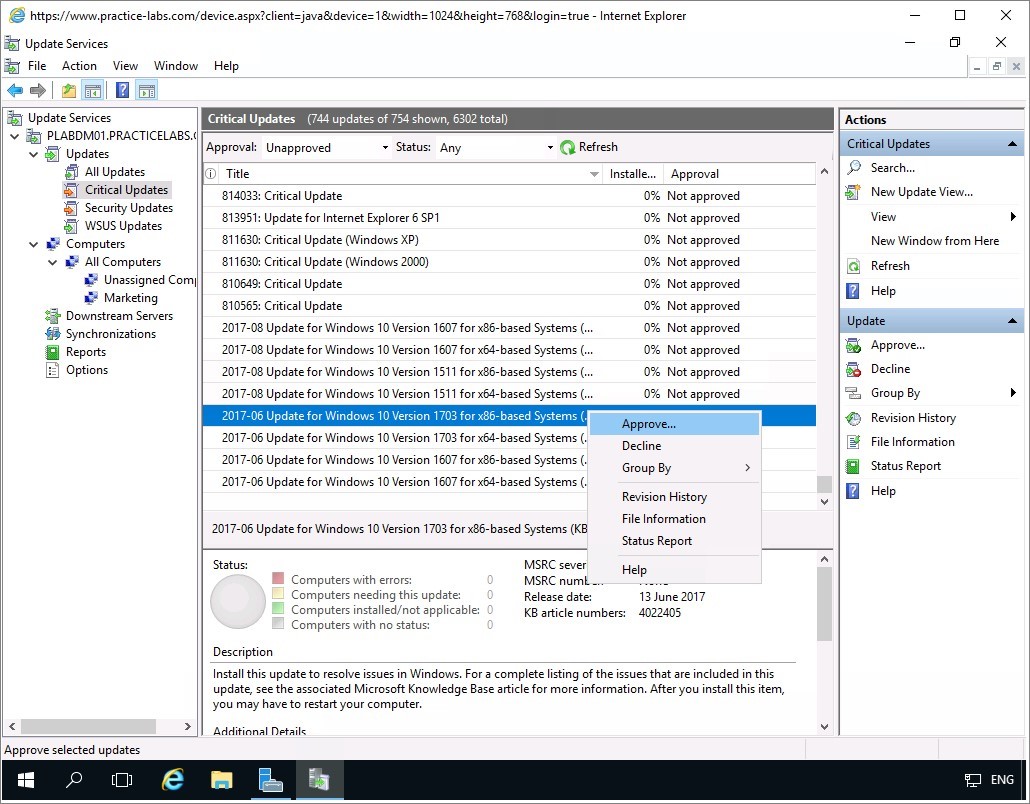The height and width of the screenshot is (804, 1030).
Task: Click the green Refresh icon beside Status
Action: 568,147
